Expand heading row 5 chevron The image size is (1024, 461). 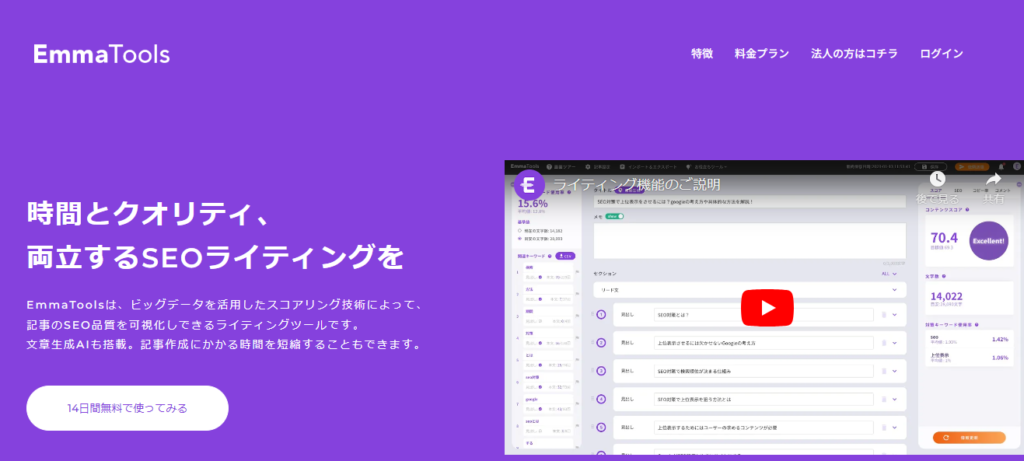click(x=895, y=428)
